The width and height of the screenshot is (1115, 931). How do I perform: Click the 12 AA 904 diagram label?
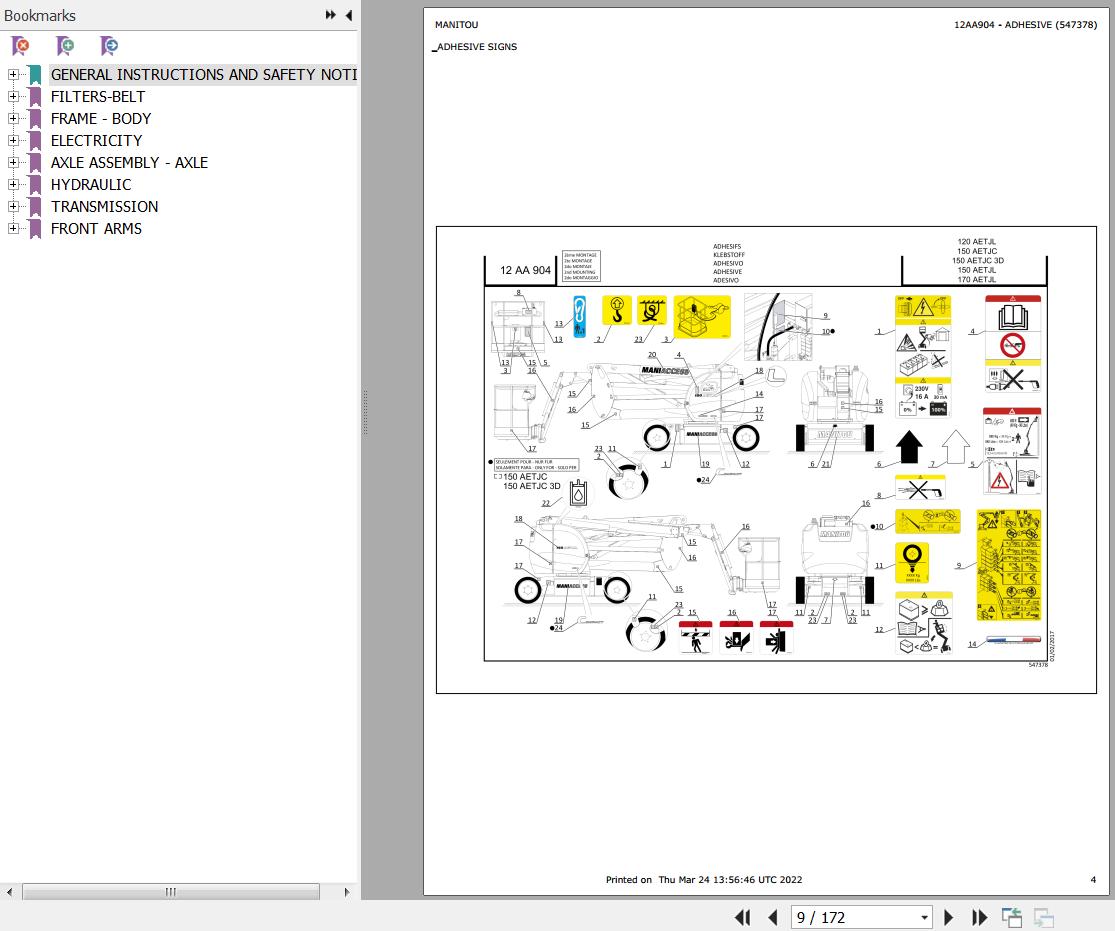pyautogui.click(x=526, y=270)
